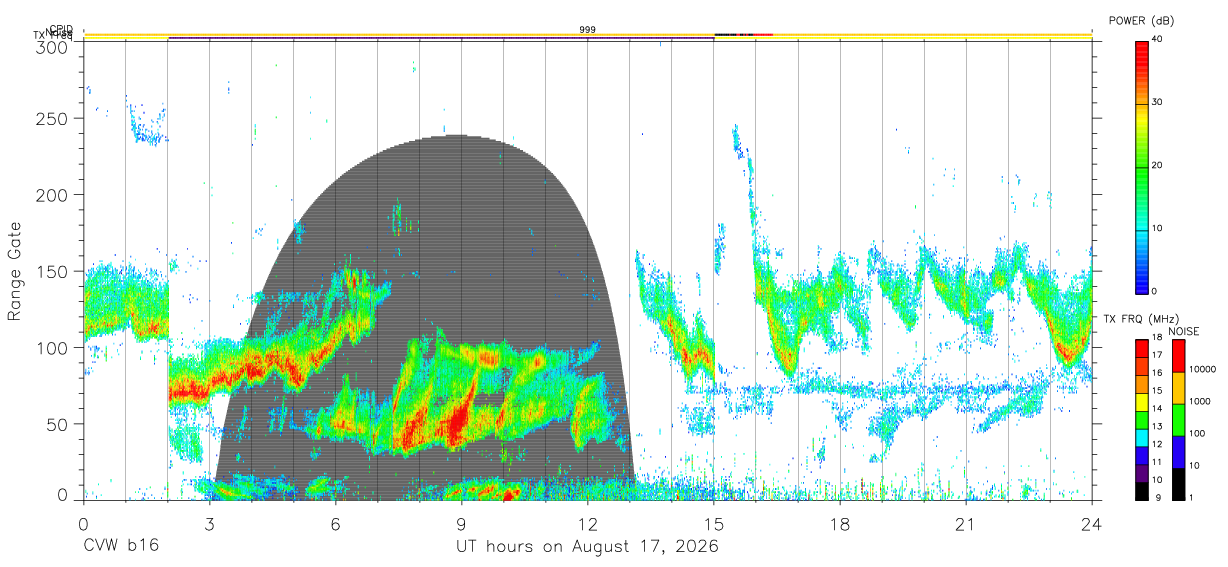Click the 20 label on the power scale

point(1158,166)
